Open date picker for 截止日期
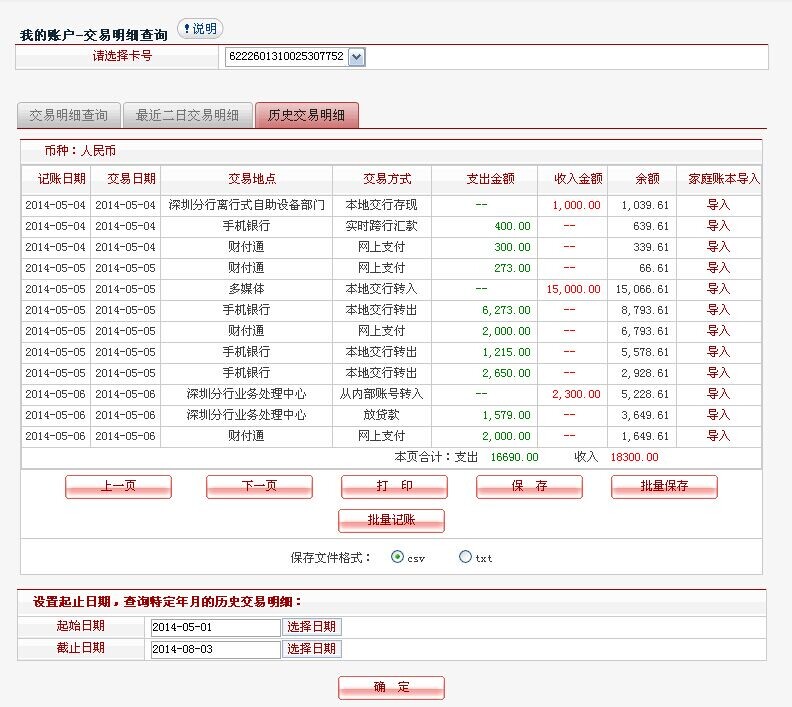Screen dimensions: 792x707 311,649
